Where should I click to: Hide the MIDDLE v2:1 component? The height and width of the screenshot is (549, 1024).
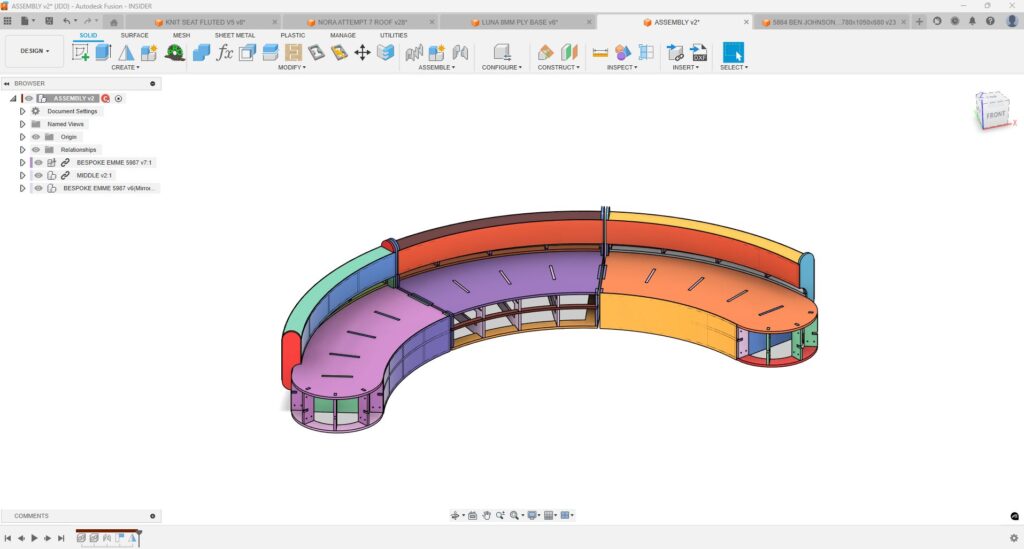click(39, 175)
